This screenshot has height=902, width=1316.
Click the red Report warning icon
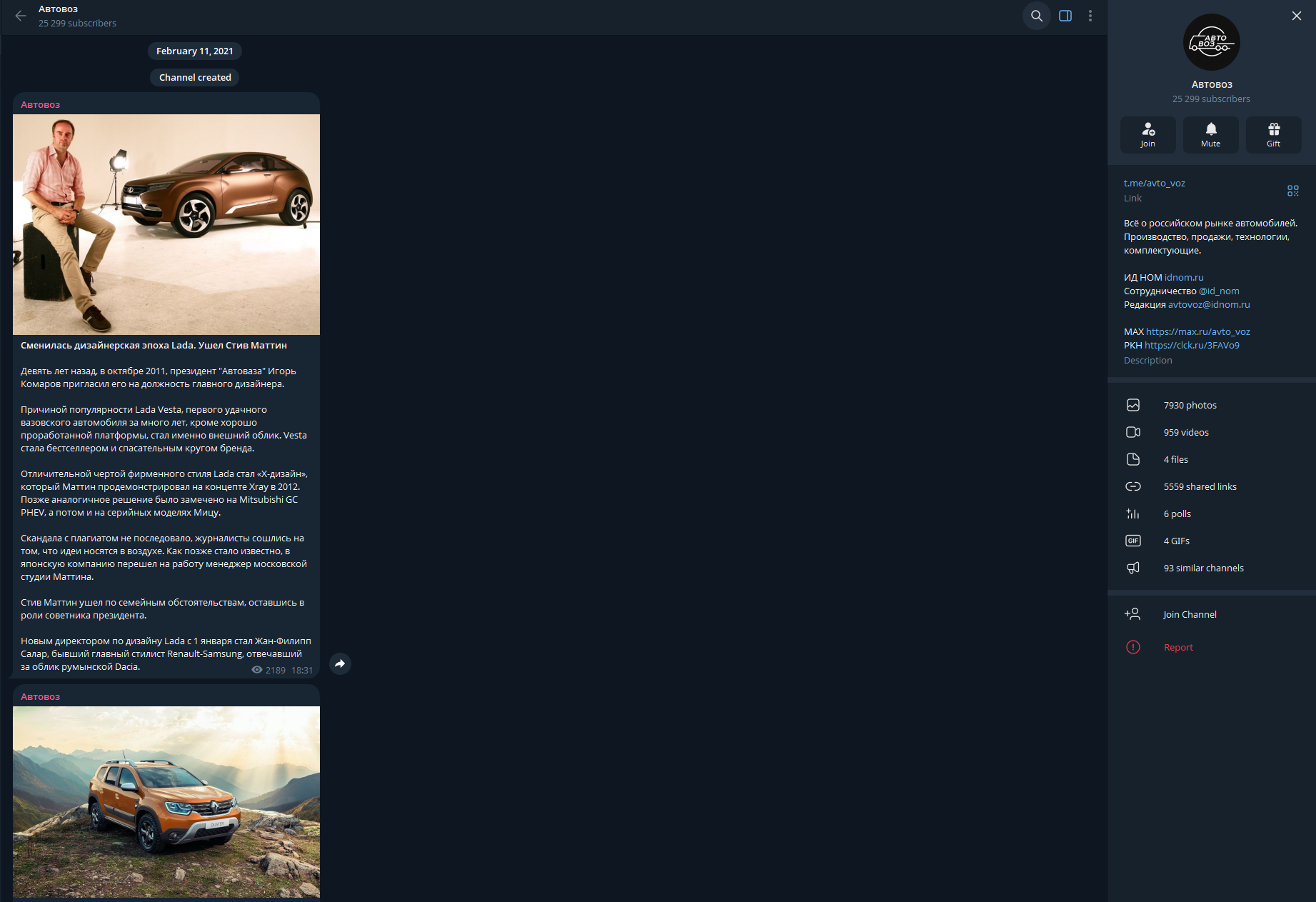(1133, 647)
